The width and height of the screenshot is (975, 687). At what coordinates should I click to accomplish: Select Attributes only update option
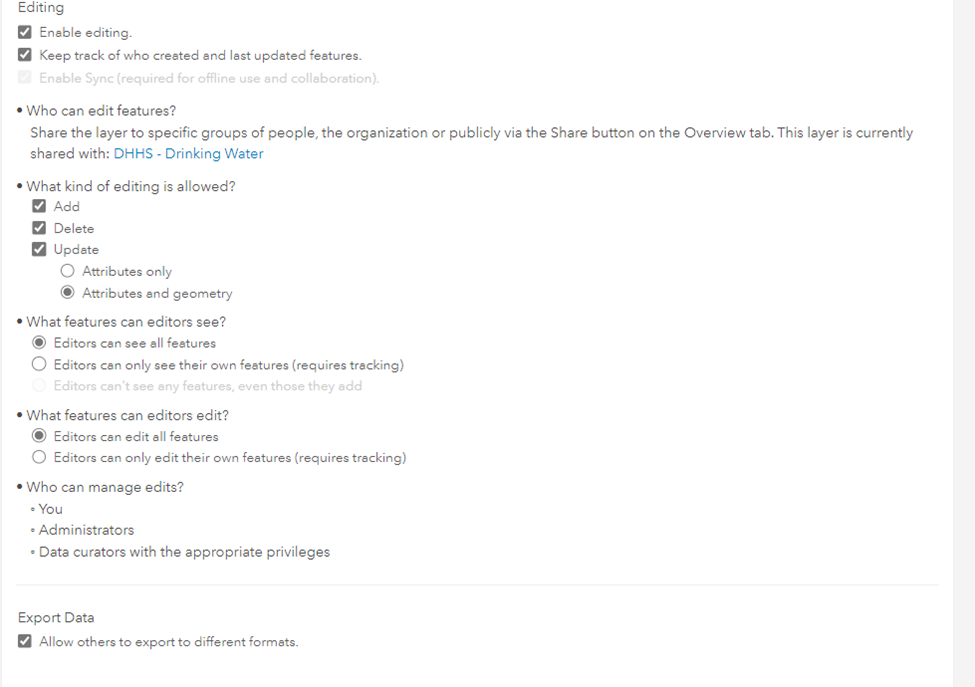point(68,271)
